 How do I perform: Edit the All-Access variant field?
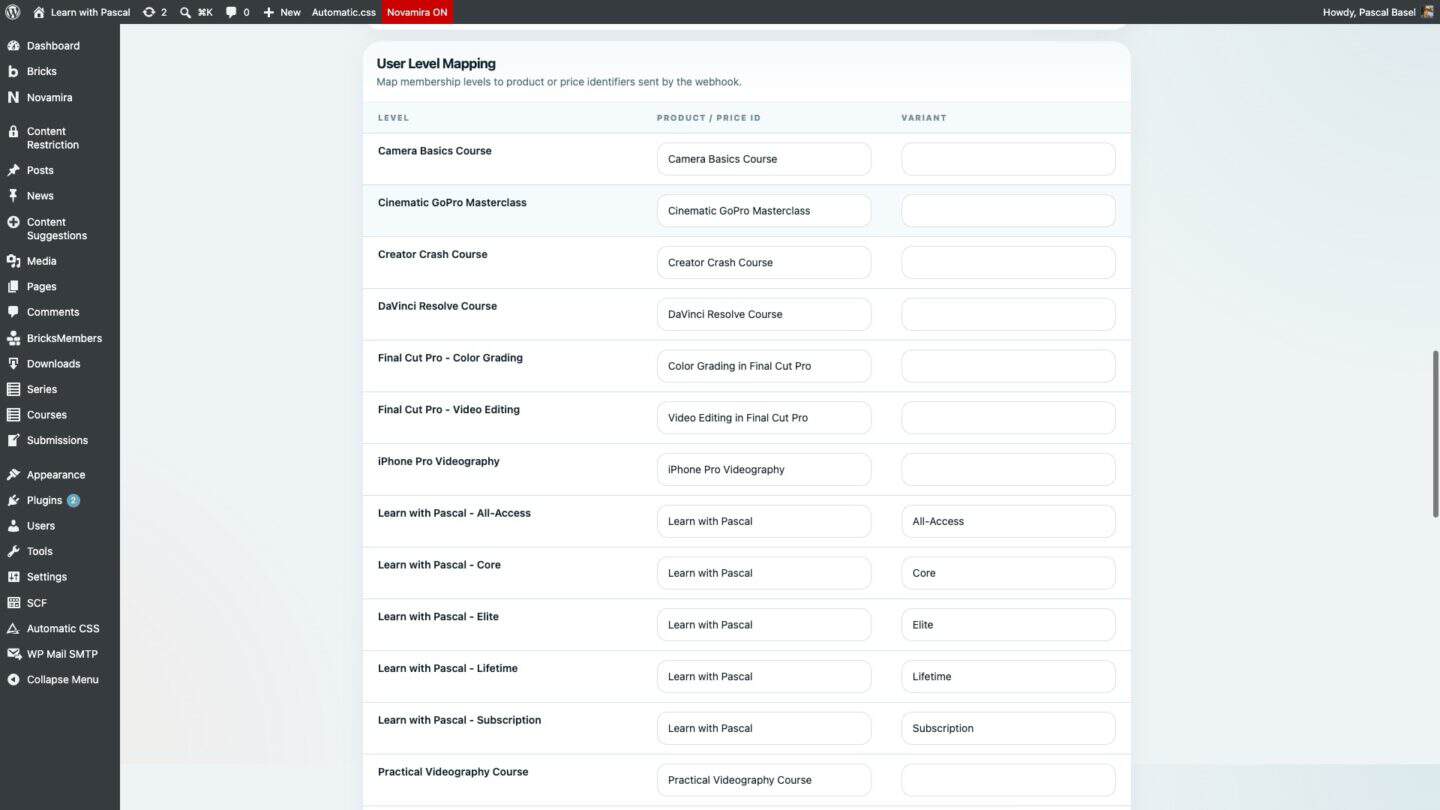click(1008, 521)
